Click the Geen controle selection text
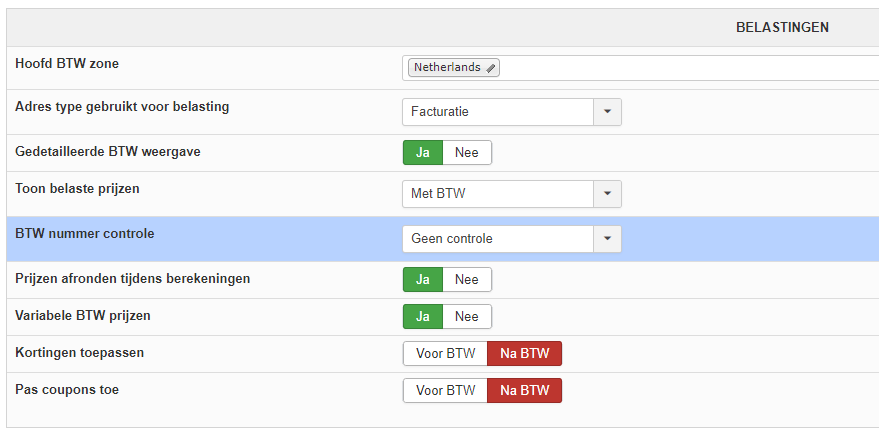Viewport: 879px width, 430px height. [x=452, y=239]
